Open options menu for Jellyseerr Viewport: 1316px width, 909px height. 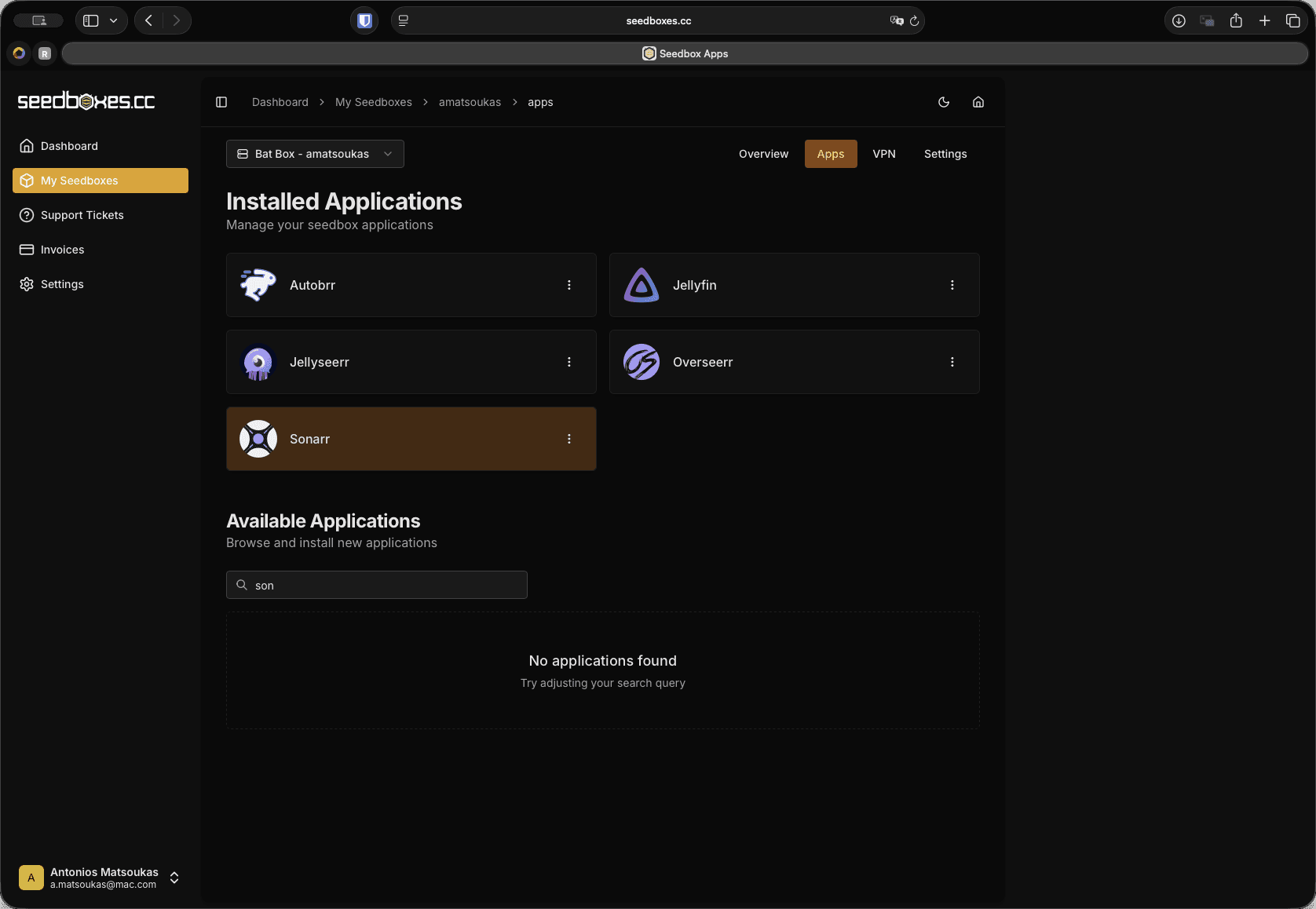pos(569,362)
